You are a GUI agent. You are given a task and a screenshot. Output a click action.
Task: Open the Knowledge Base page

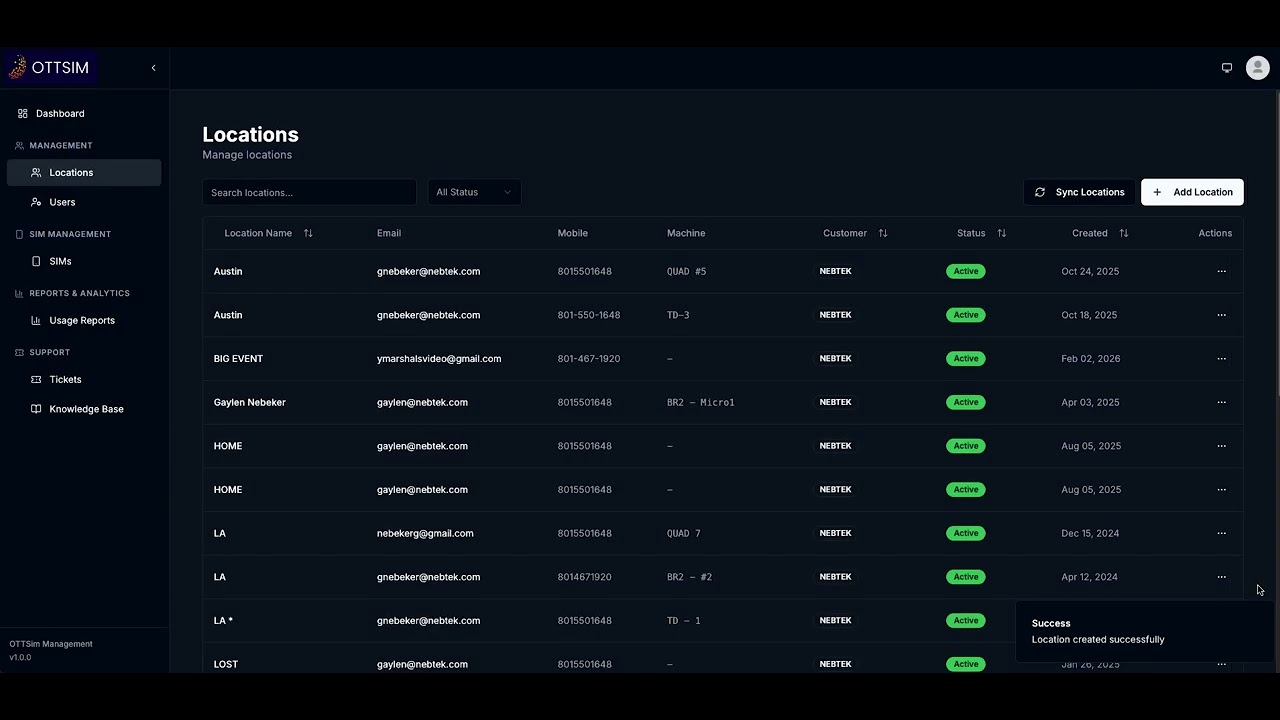pyautogui.click(x=84, y=409)
